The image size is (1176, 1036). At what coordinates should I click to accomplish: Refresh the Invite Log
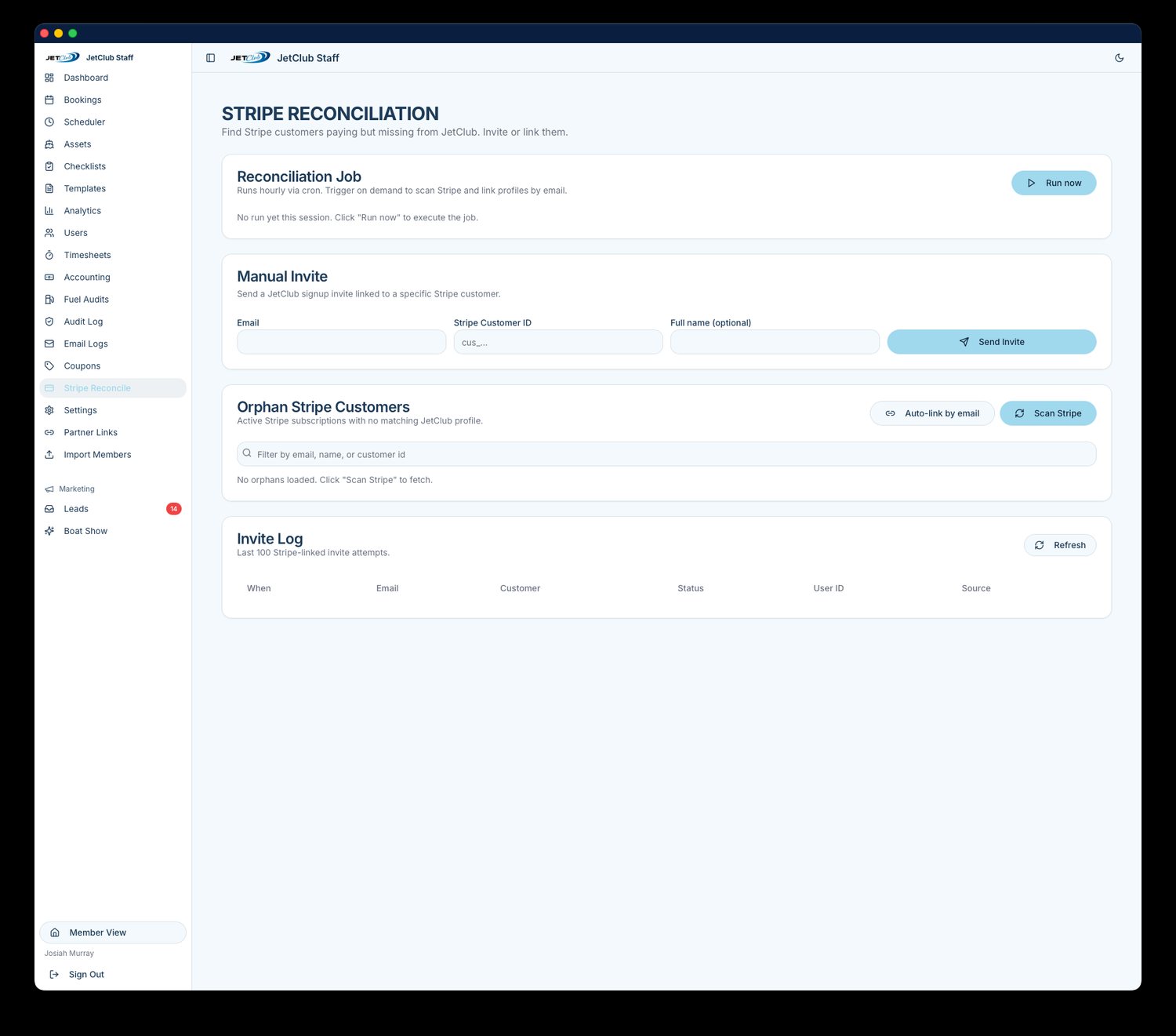click(1060, 545)
